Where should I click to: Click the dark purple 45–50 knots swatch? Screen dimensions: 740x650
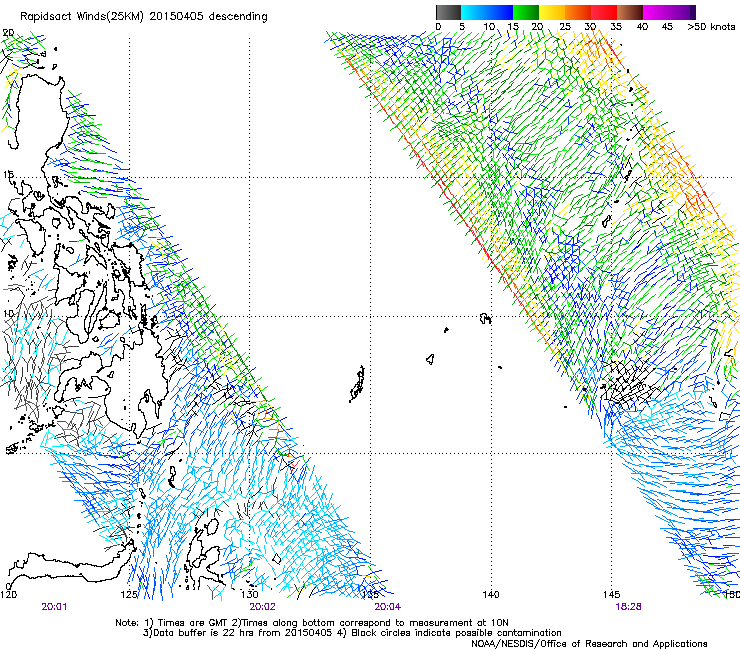(x=682, y=12)
